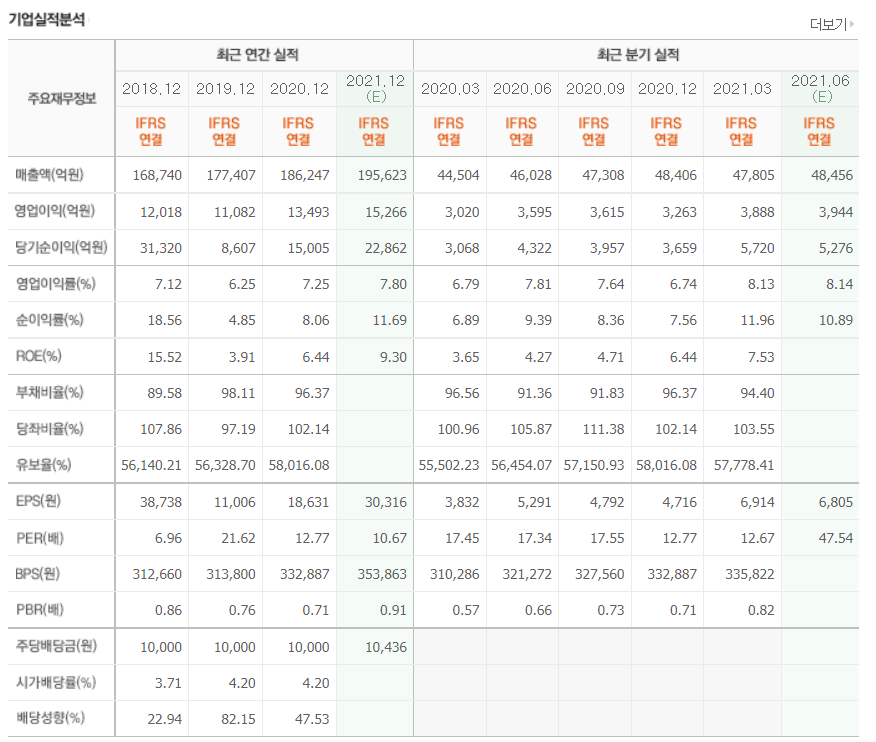This screenshot has height=742, width=876.
Task: Click the 2018.12 annual column header
Action: click(151, 89)
